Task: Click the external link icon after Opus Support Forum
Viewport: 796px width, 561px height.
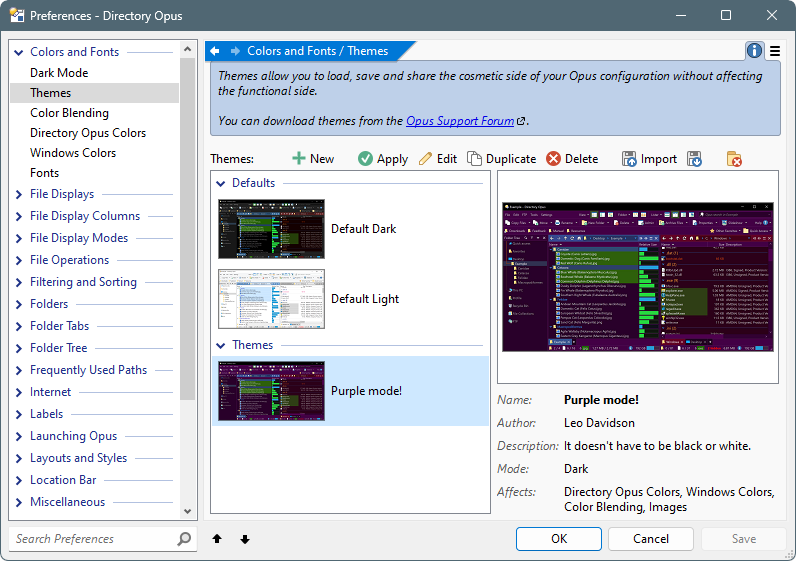Action: pos(521,121)
